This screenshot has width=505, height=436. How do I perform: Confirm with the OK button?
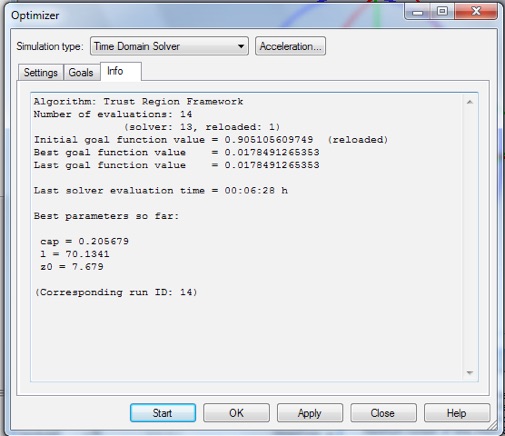point(236,413)
